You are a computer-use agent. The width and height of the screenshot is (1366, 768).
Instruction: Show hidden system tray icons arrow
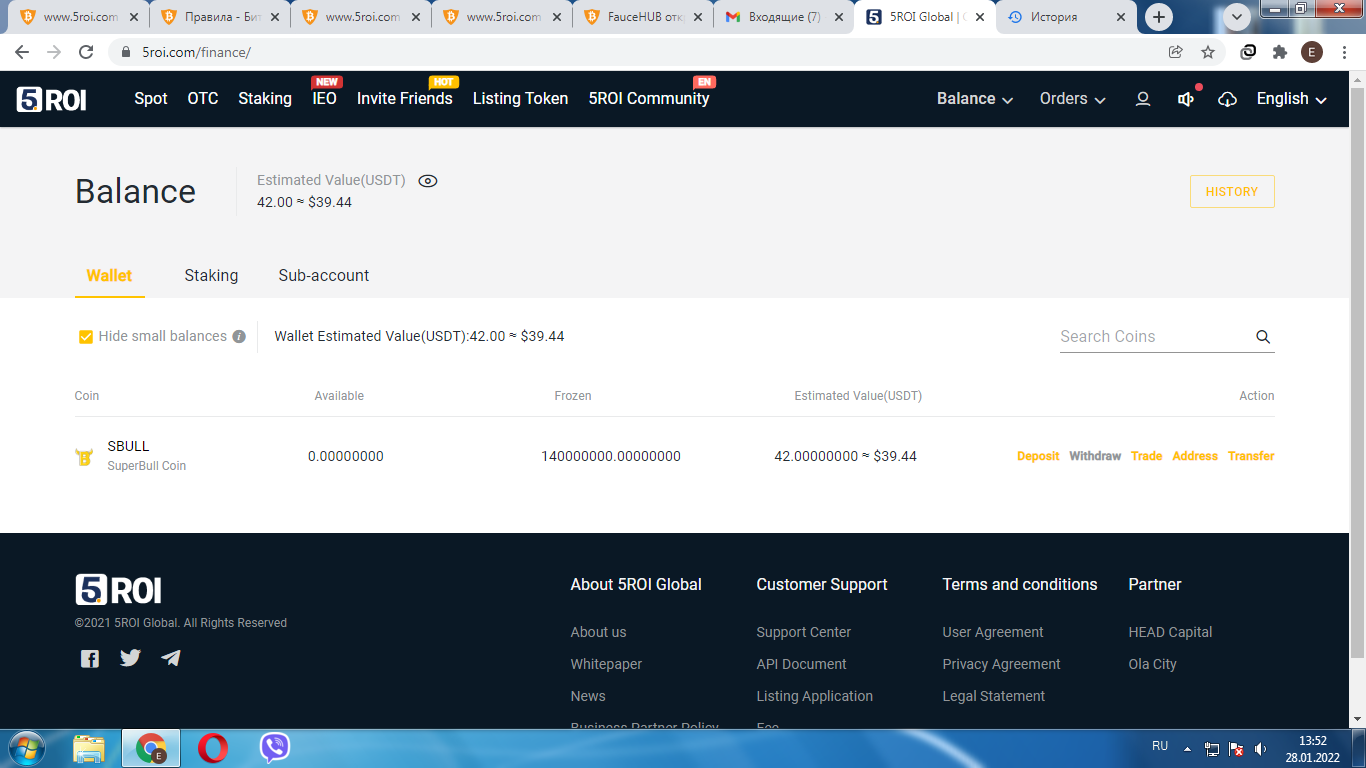pos(1187,749)
